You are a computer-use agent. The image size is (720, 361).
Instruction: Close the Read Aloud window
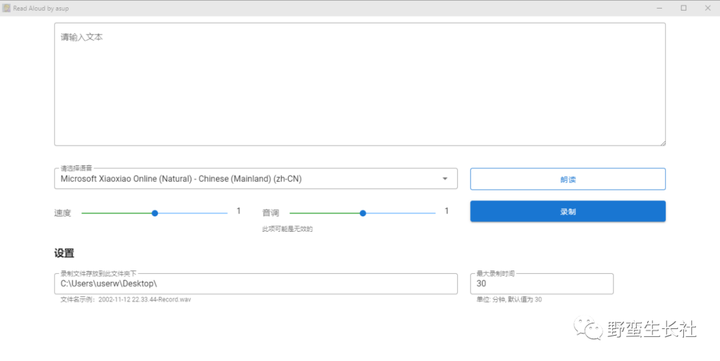[x=708, y=8]
